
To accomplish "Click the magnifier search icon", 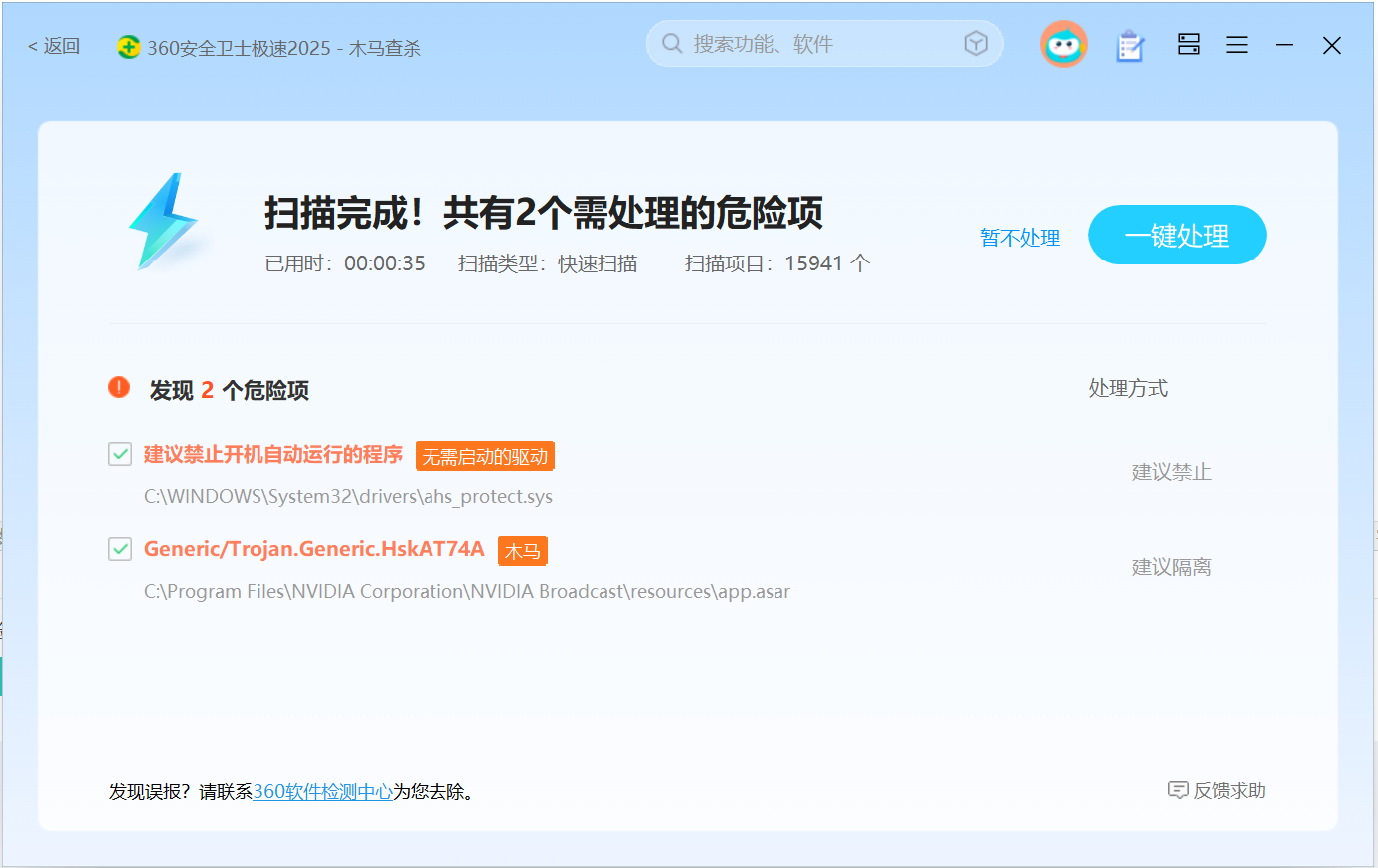I will pyautogui.click(x=672, y=44).
